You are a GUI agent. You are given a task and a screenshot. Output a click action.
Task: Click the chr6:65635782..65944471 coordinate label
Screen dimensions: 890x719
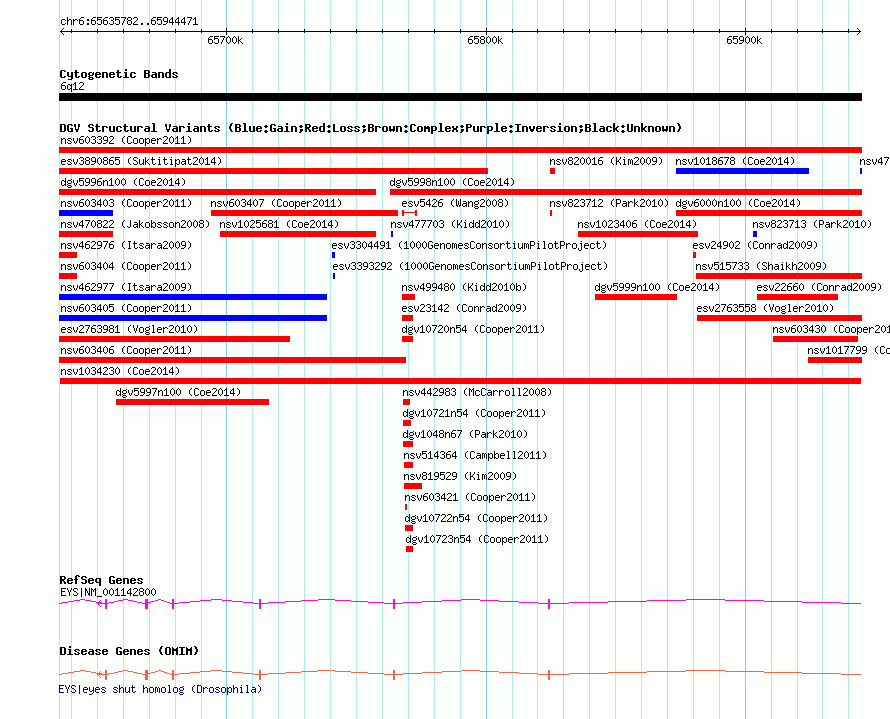point(129,22)
